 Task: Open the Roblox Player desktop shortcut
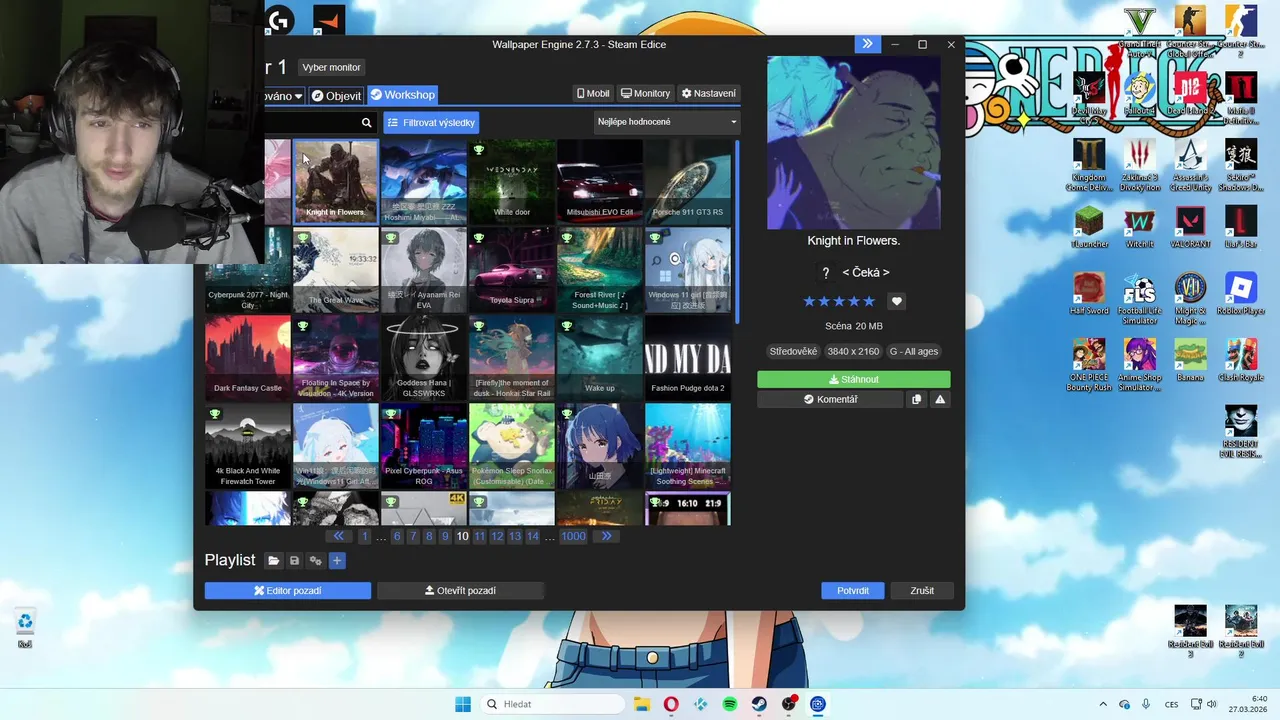(1240, 294)
